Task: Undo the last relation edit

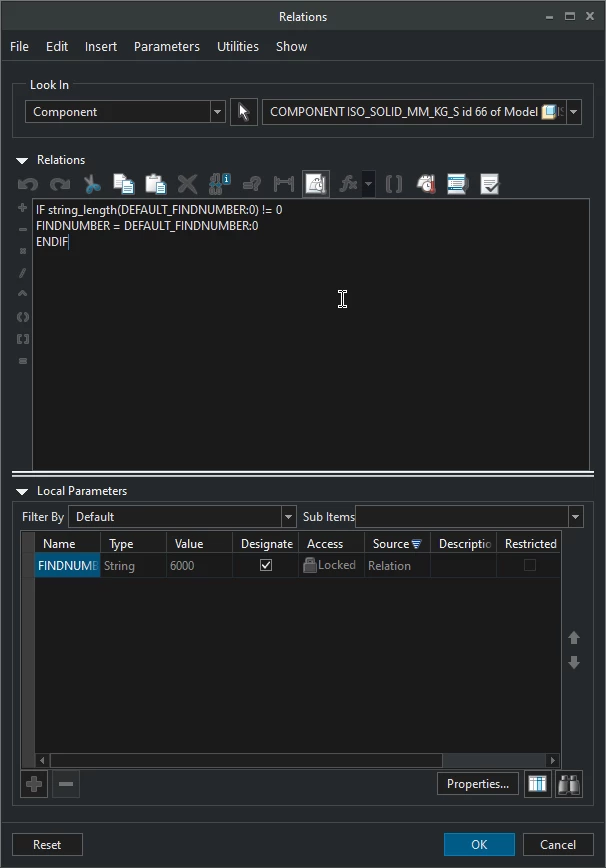Action: tap(28, 184)
